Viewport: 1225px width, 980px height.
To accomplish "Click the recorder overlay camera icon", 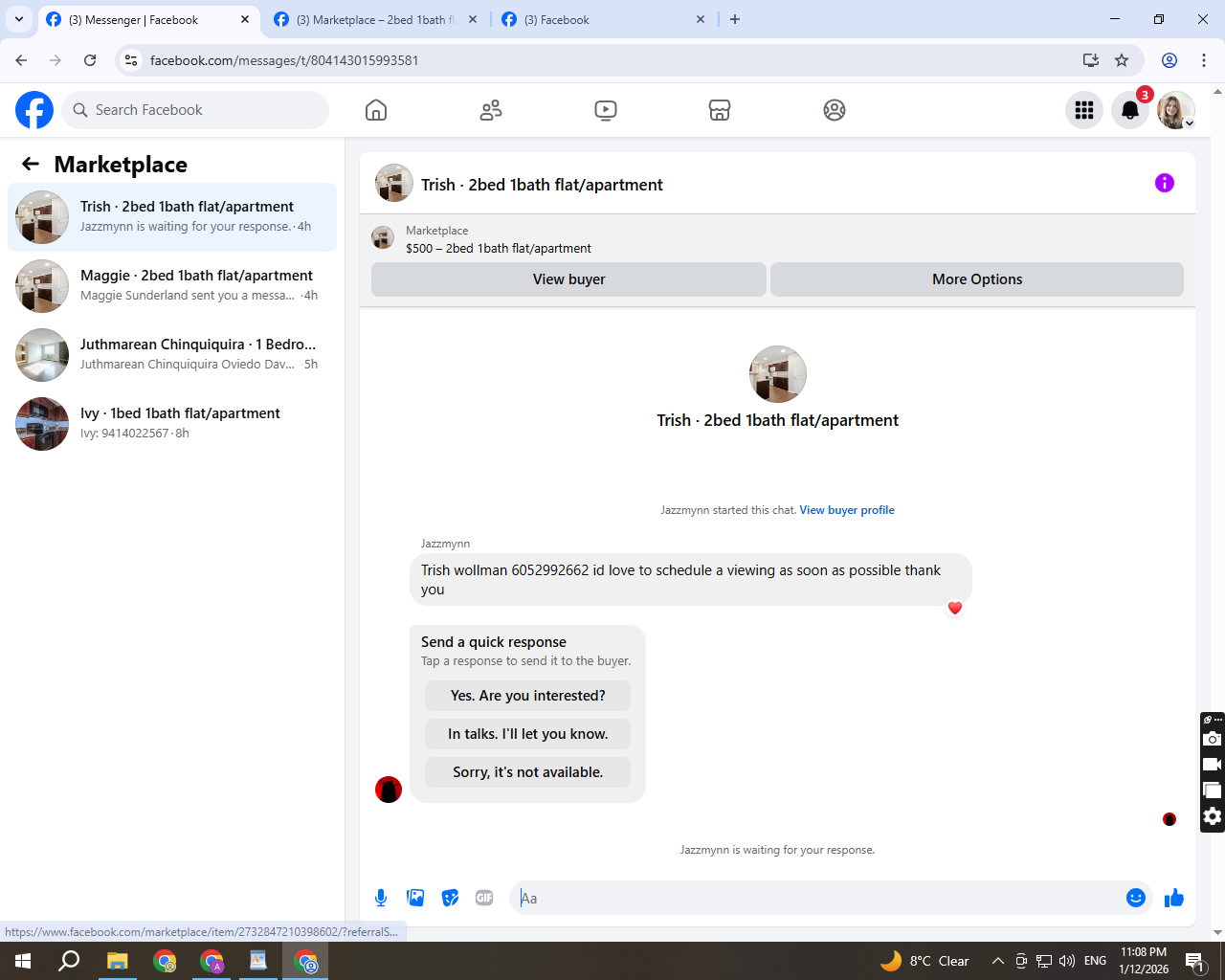I will point(1212,739).
